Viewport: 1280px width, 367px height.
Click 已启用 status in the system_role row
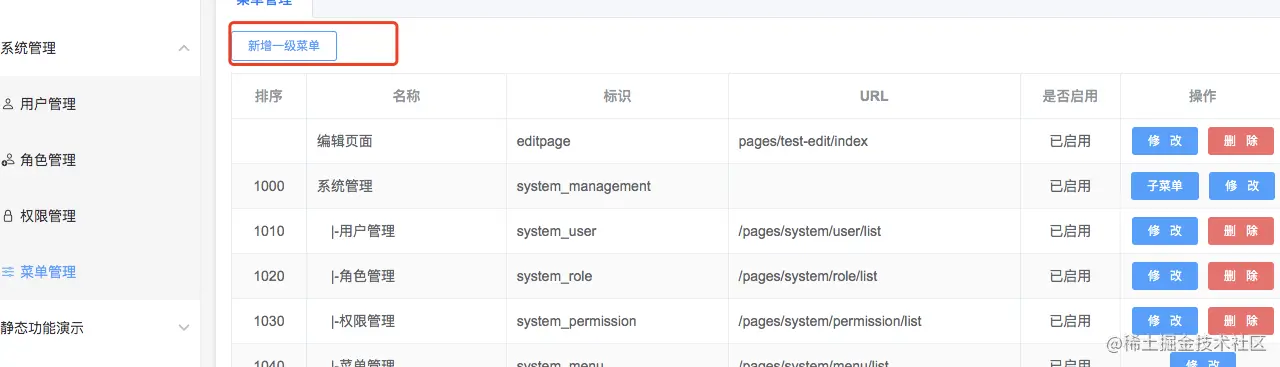(x=1070, y=276)
